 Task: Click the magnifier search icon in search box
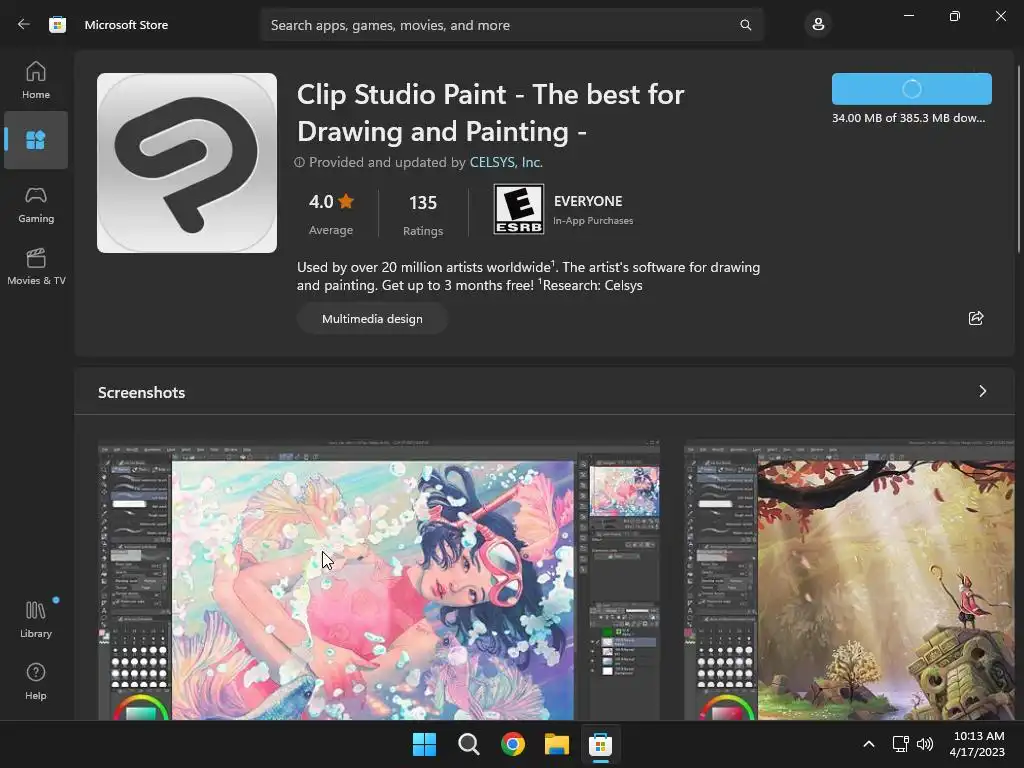745,25
